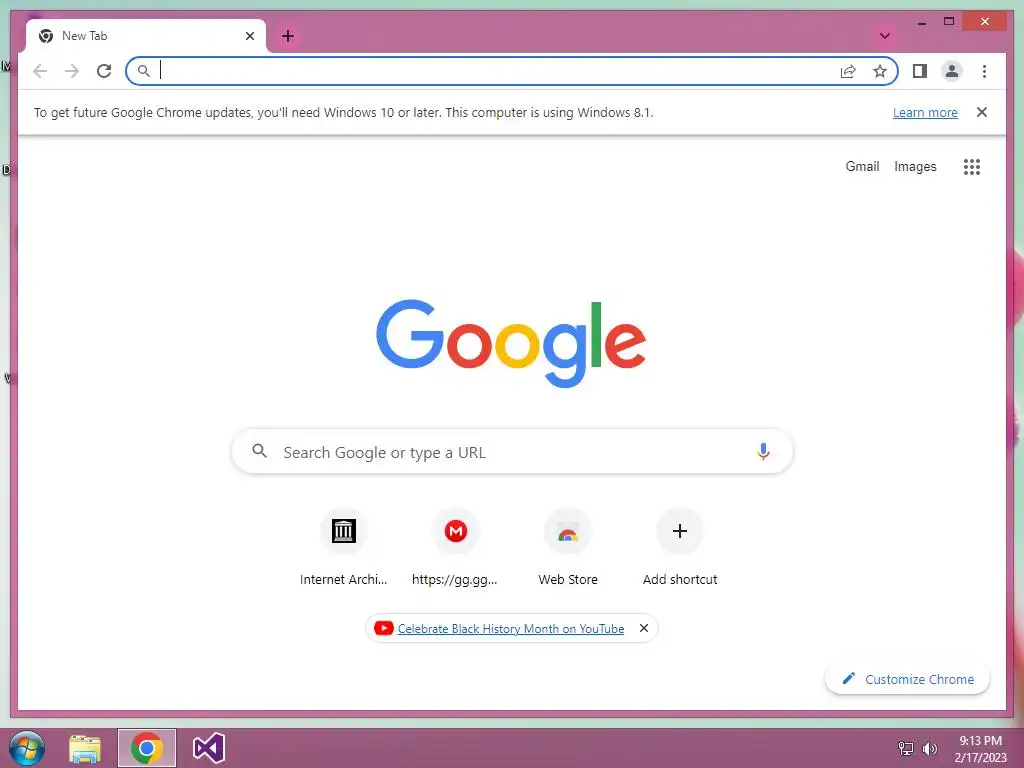Follow the Learn more link
The height and width of the screenshot is (768, 1024).
925,112
